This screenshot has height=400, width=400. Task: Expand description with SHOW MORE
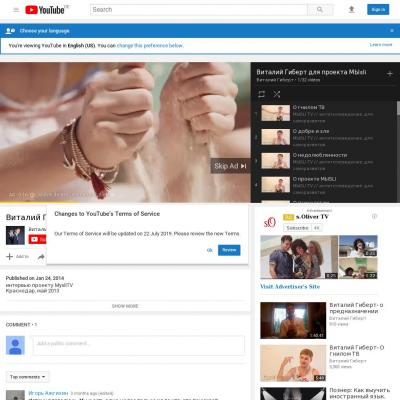[x=125, y=306]
